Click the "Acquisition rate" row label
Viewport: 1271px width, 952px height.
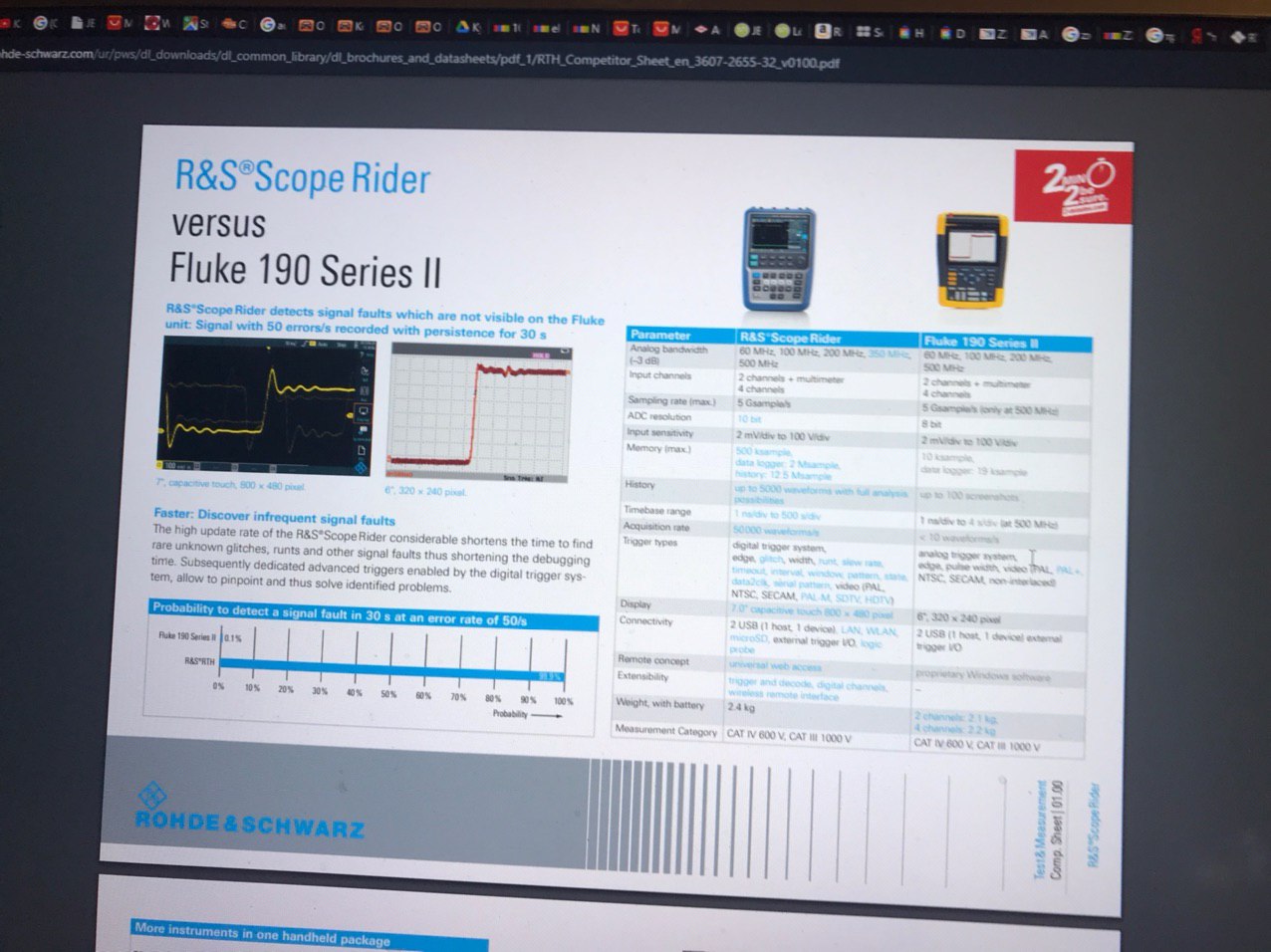click(x=656, y=527)
